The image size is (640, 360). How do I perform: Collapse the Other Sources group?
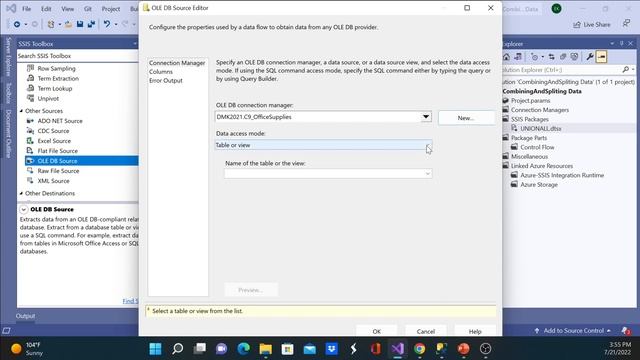point(21,111)
